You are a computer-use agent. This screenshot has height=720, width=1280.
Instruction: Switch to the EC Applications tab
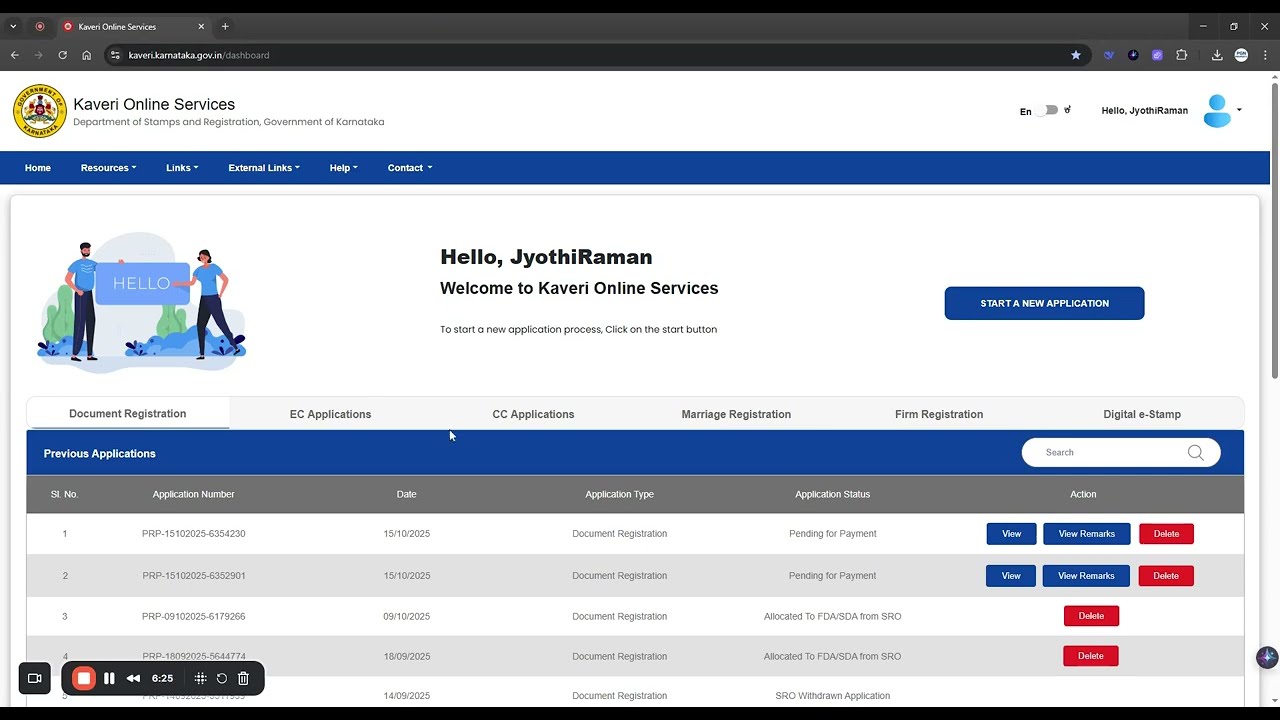(x=330, y=414)
